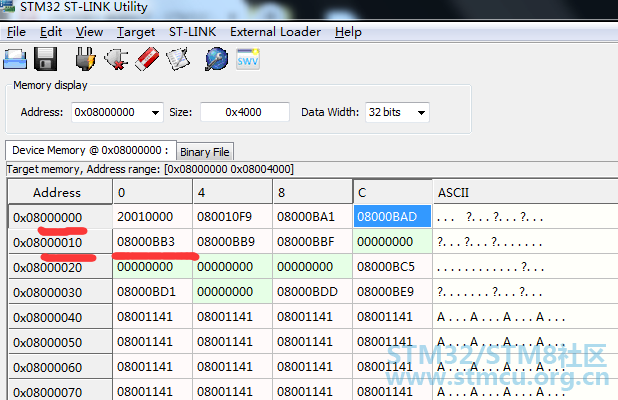
Task: Click the Open file toolbar icon
Action: (15, 60)
